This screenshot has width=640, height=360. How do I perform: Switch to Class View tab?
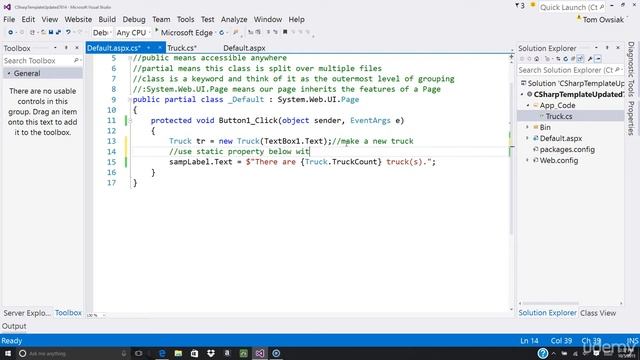[598, 313]
